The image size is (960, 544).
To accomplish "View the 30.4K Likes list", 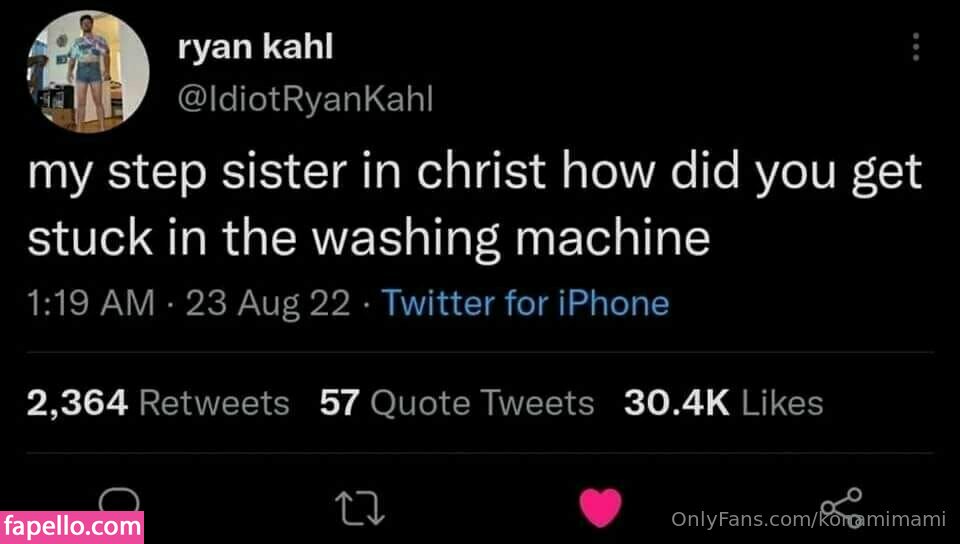I will click(x=723, y=403).
